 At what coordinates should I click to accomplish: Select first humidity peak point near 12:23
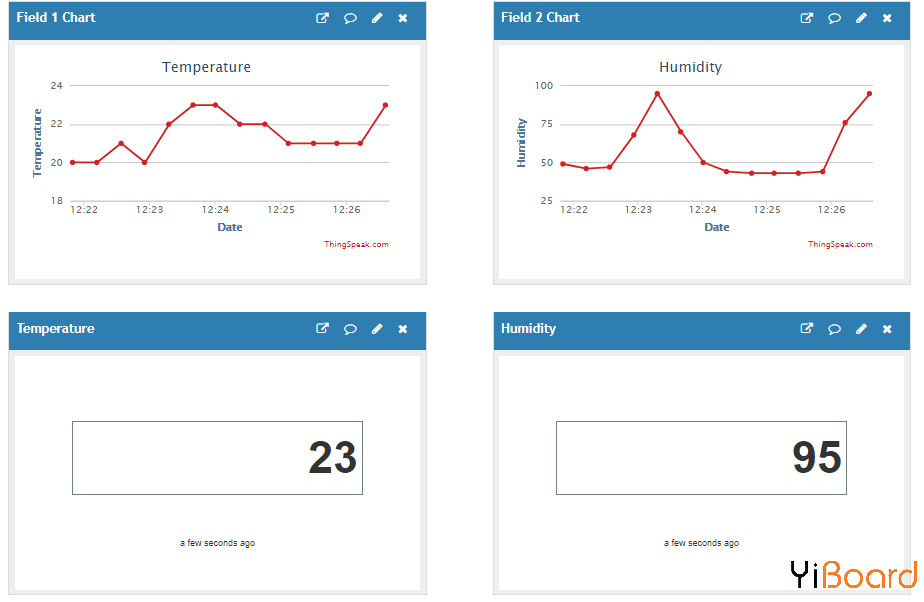pyautogui.click(x=657, y=94)
